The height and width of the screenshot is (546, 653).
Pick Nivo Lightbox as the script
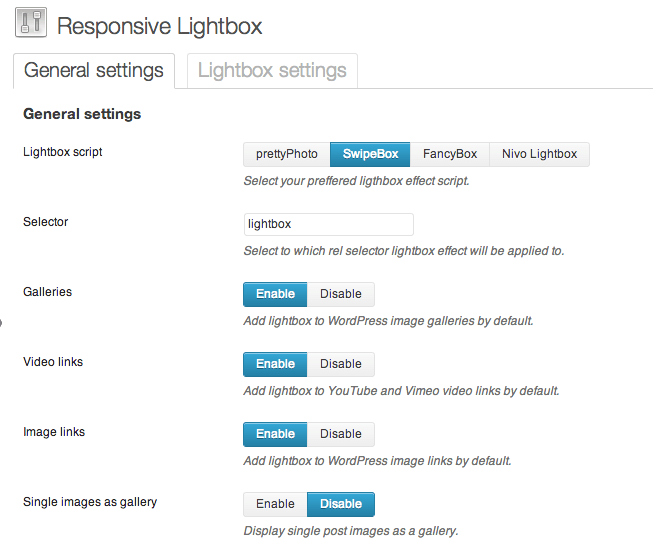click(539, 154)
